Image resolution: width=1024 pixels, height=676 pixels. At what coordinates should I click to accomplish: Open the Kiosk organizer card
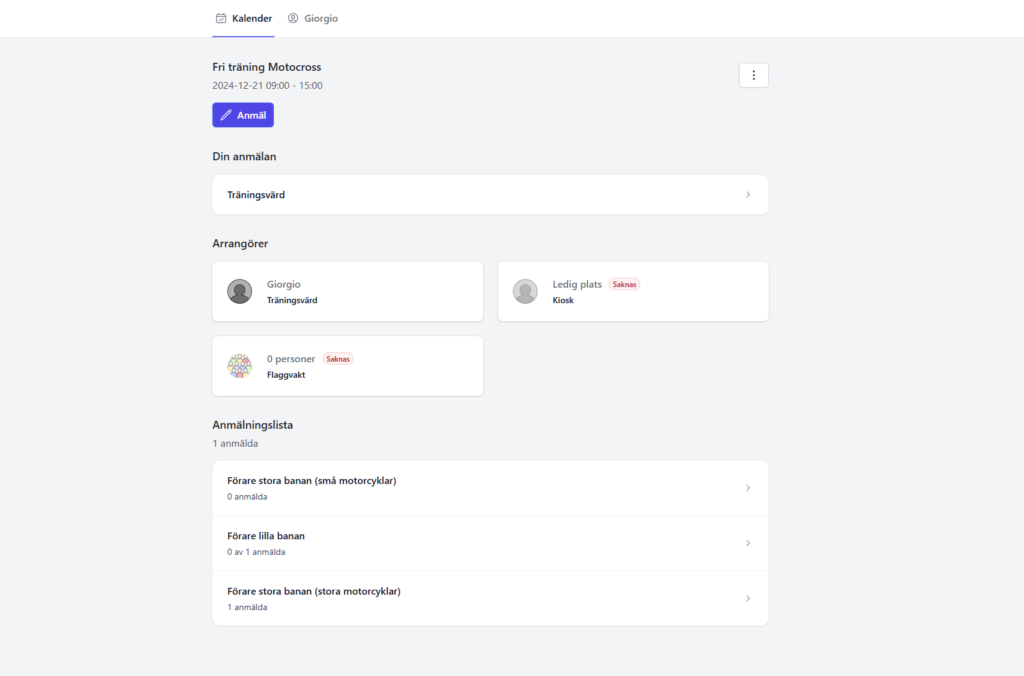pyautogui.click(x=633, y=292)
